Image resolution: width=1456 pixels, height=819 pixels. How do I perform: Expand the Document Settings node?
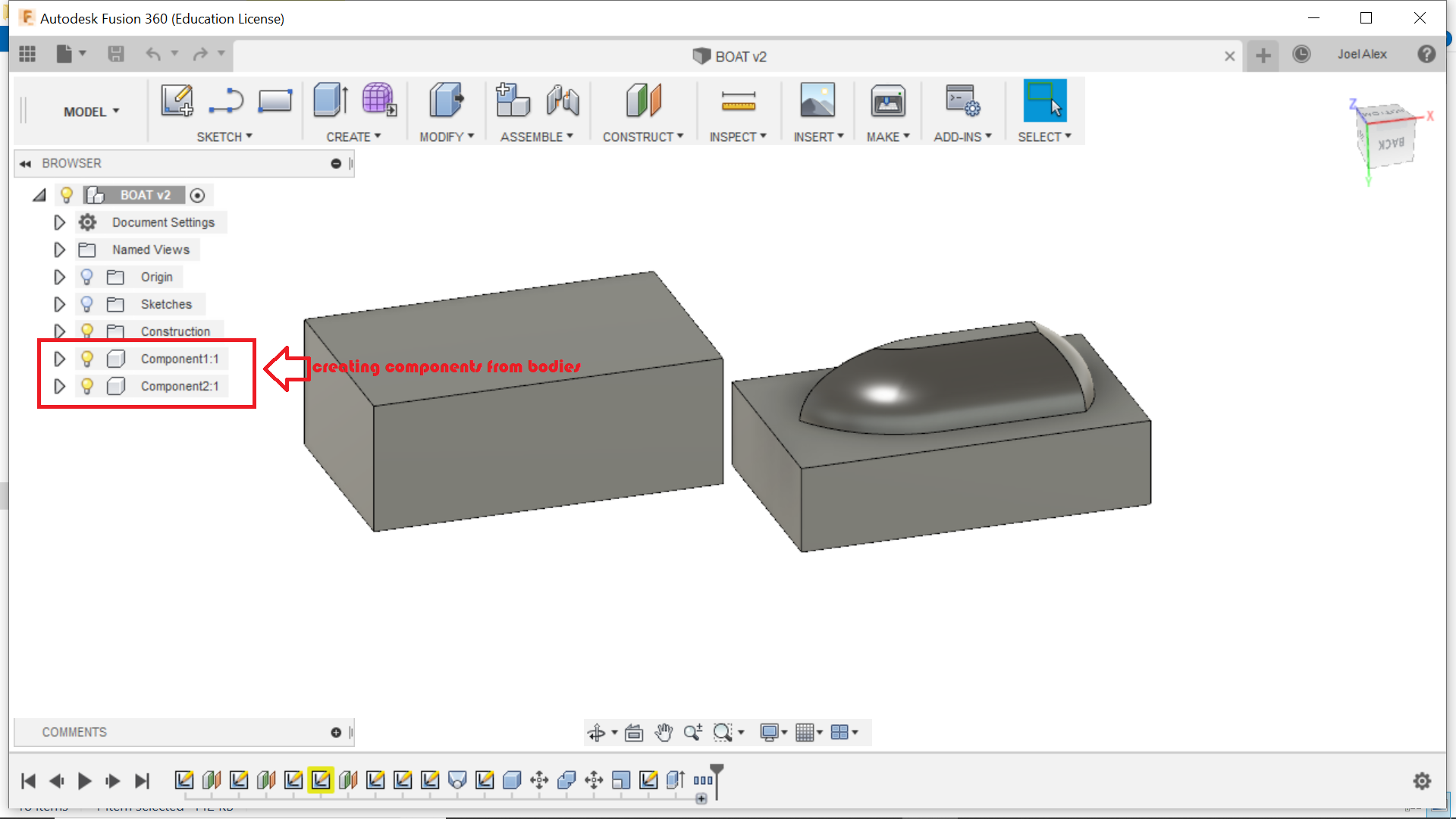click(x=59, y=222)
